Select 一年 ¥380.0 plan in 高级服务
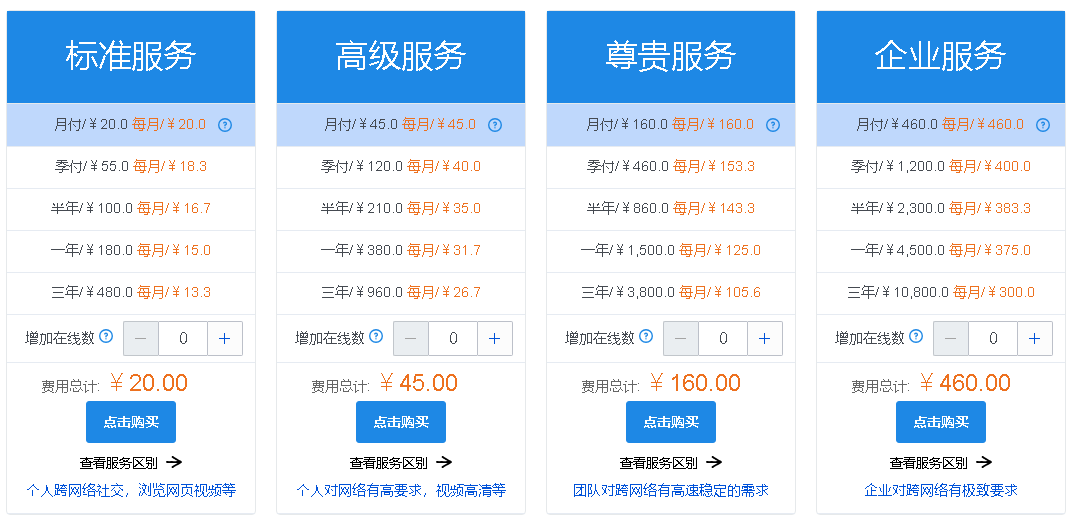Image resolution: width=1072 pixels, height=520 pixels. 401,251
